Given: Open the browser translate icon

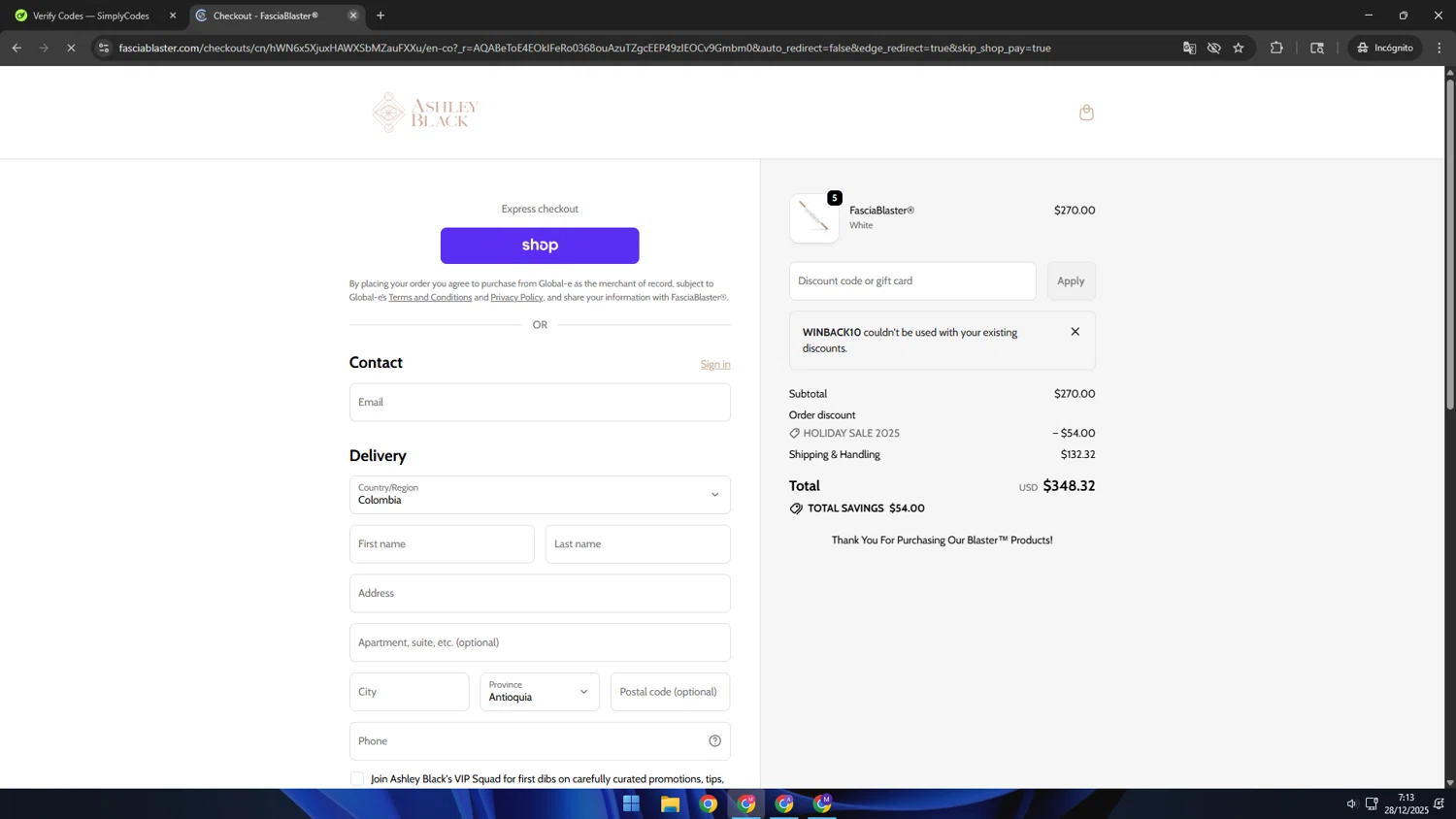Looking at the screenshot, I should pyautogui.click(x=1189, y=48).
